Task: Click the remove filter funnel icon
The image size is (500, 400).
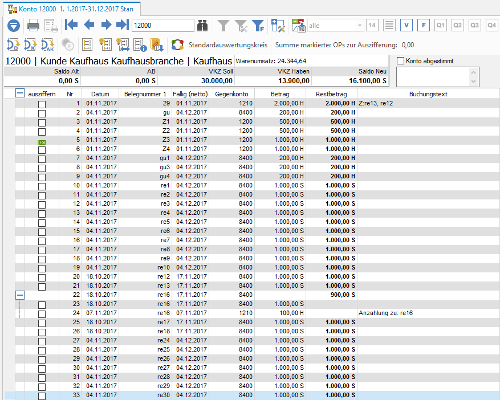Action: point(241,25)
